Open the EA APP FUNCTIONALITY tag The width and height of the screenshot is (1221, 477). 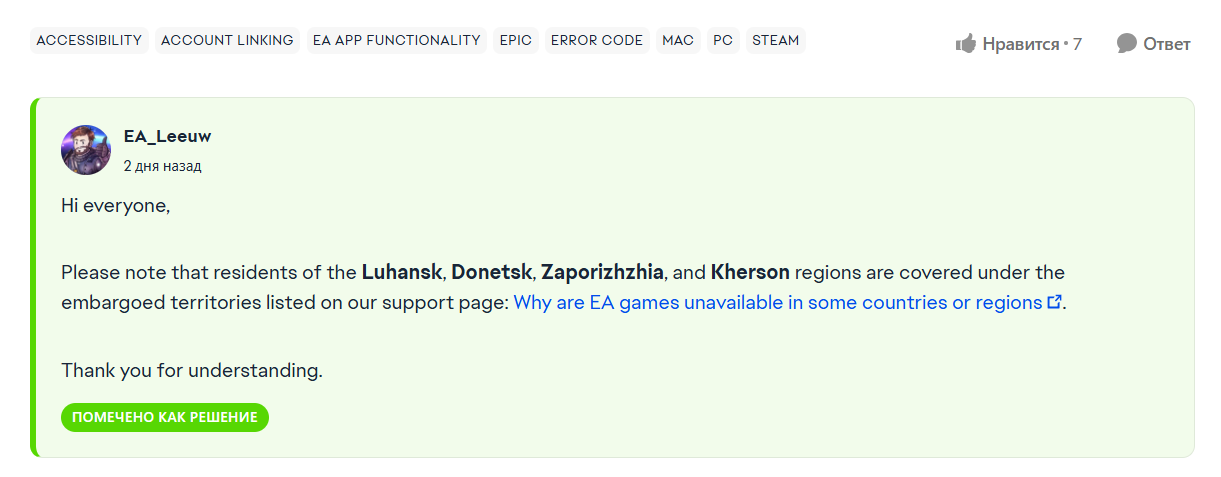[x=396, y=41]
